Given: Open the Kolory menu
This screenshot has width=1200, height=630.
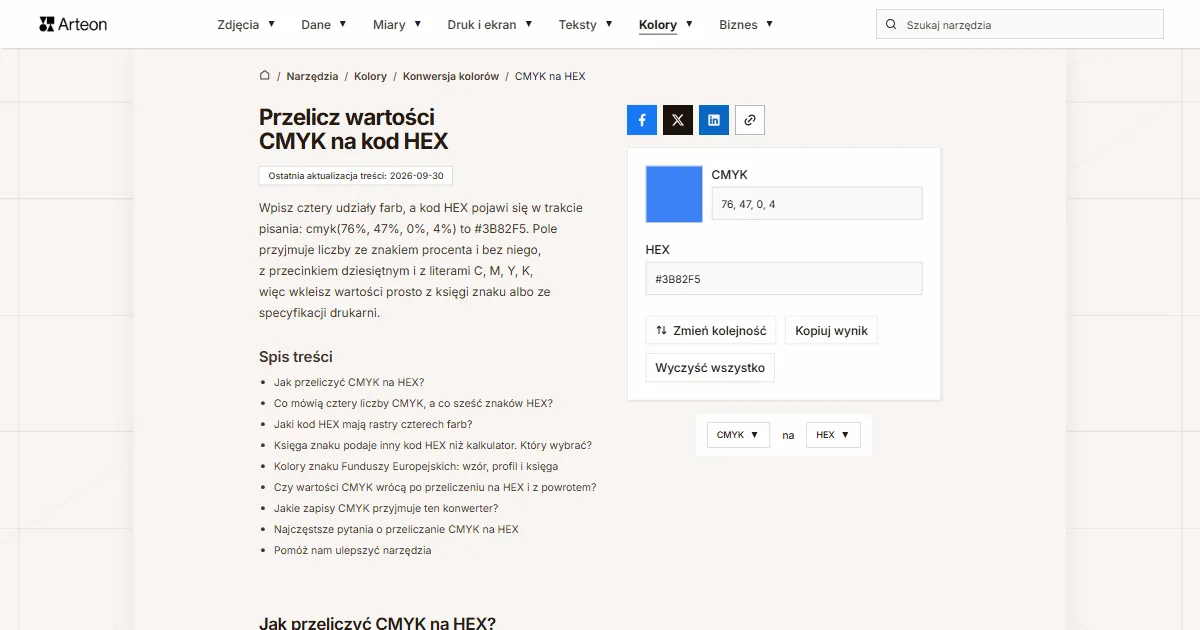Looking at the screenshot, I should coord(666,25).
